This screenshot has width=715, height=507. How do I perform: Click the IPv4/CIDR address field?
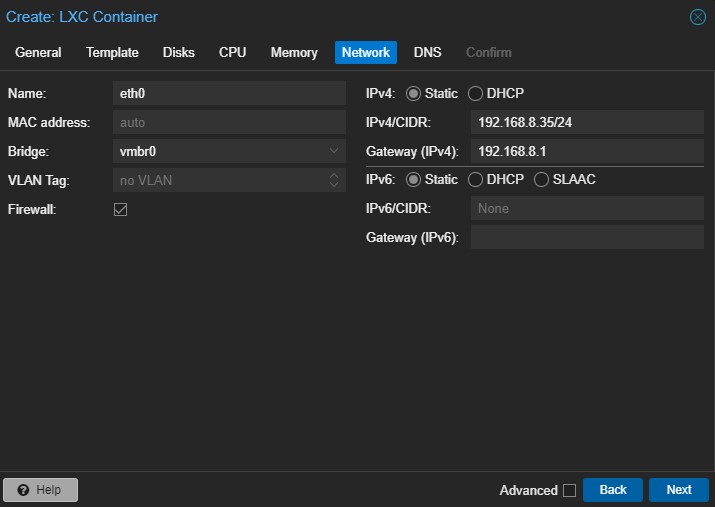[x=586, y=123]
